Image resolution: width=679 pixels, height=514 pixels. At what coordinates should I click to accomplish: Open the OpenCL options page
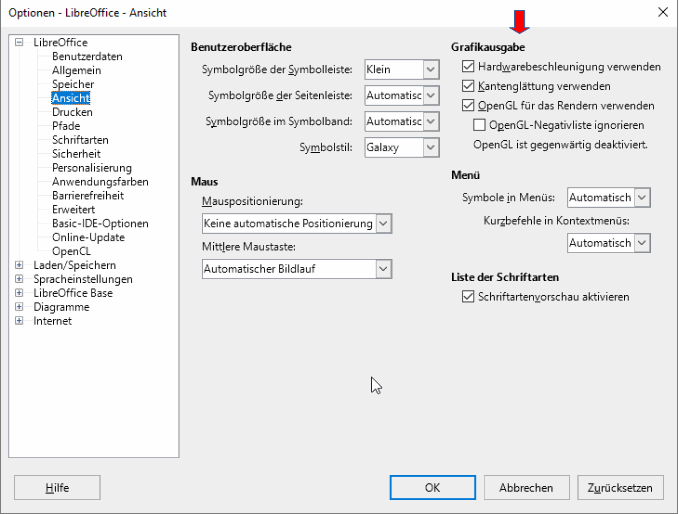click(x=72, y=251)
